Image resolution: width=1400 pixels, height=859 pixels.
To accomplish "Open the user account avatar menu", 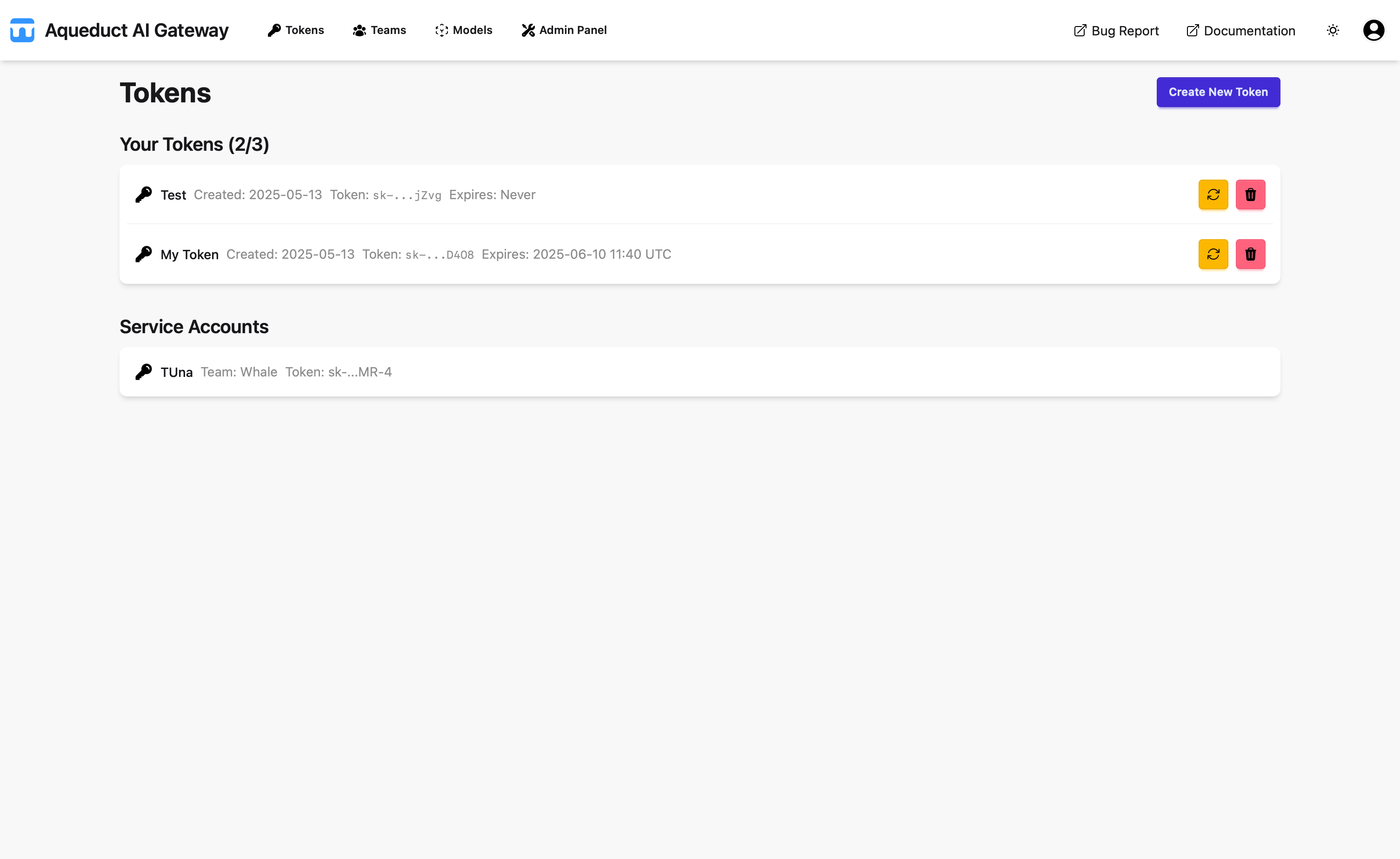I will click(x=1373, y=31).
